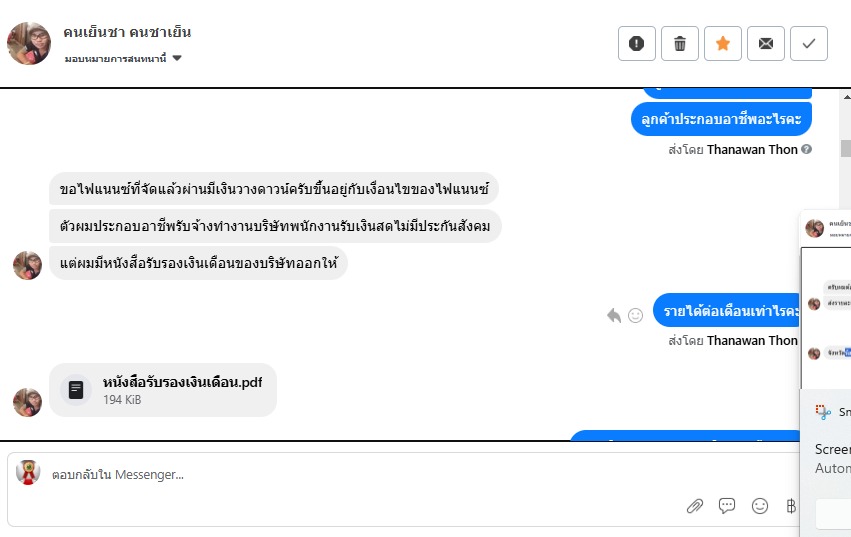Click the Messenger reply text field

(x=400, y=474)
